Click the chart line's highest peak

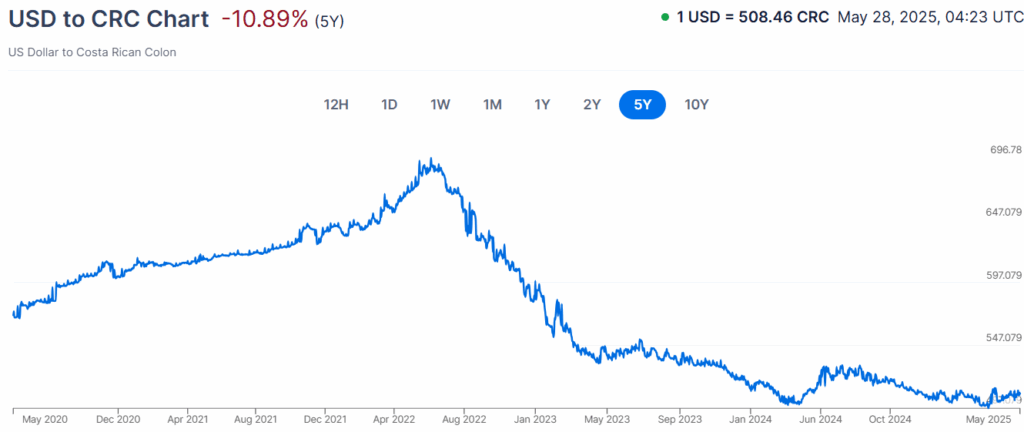click(x=430, y=159)
